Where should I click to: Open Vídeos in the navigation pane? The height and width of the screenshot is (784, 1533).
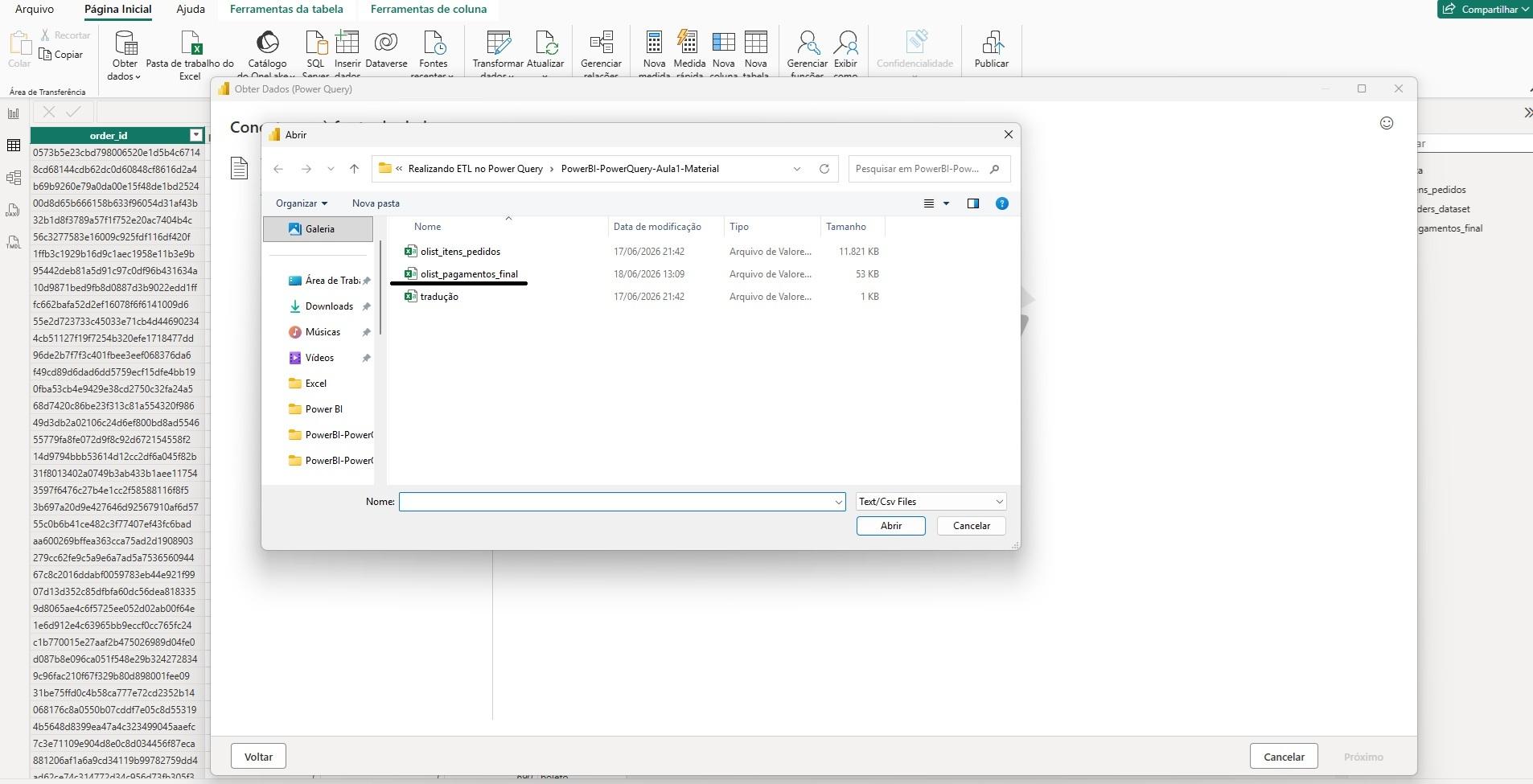click(319, 358)
